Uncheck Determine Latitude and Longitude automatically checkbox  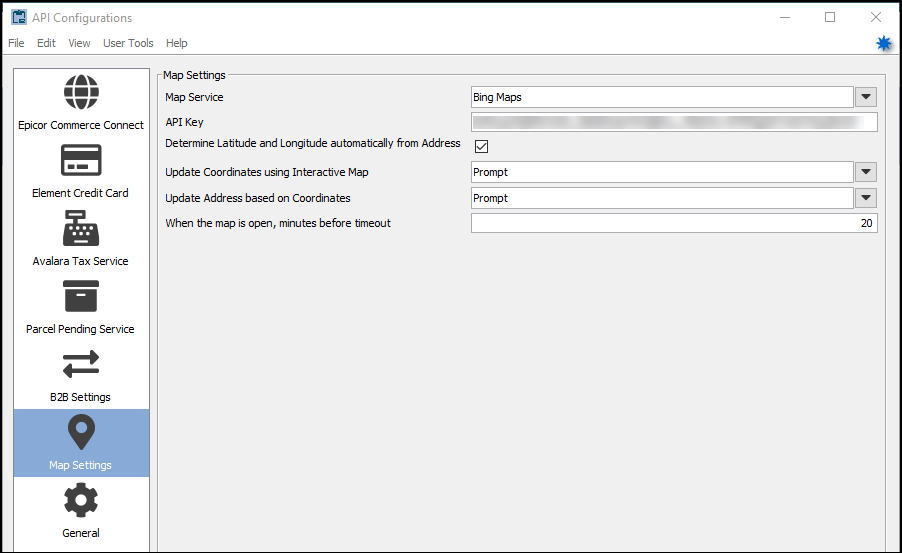[481, 146]
